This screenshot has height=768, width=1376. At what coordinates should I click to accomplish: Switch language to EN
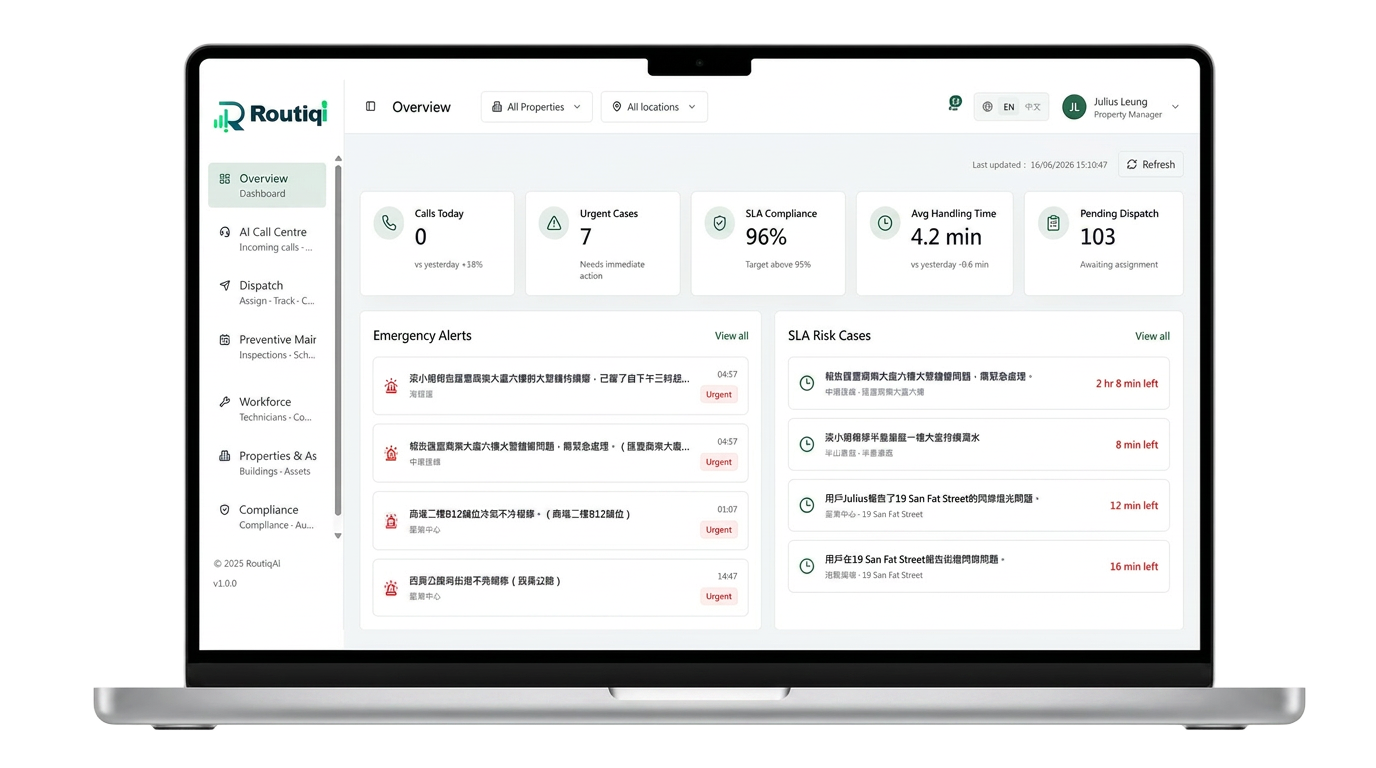point(1009,107)
